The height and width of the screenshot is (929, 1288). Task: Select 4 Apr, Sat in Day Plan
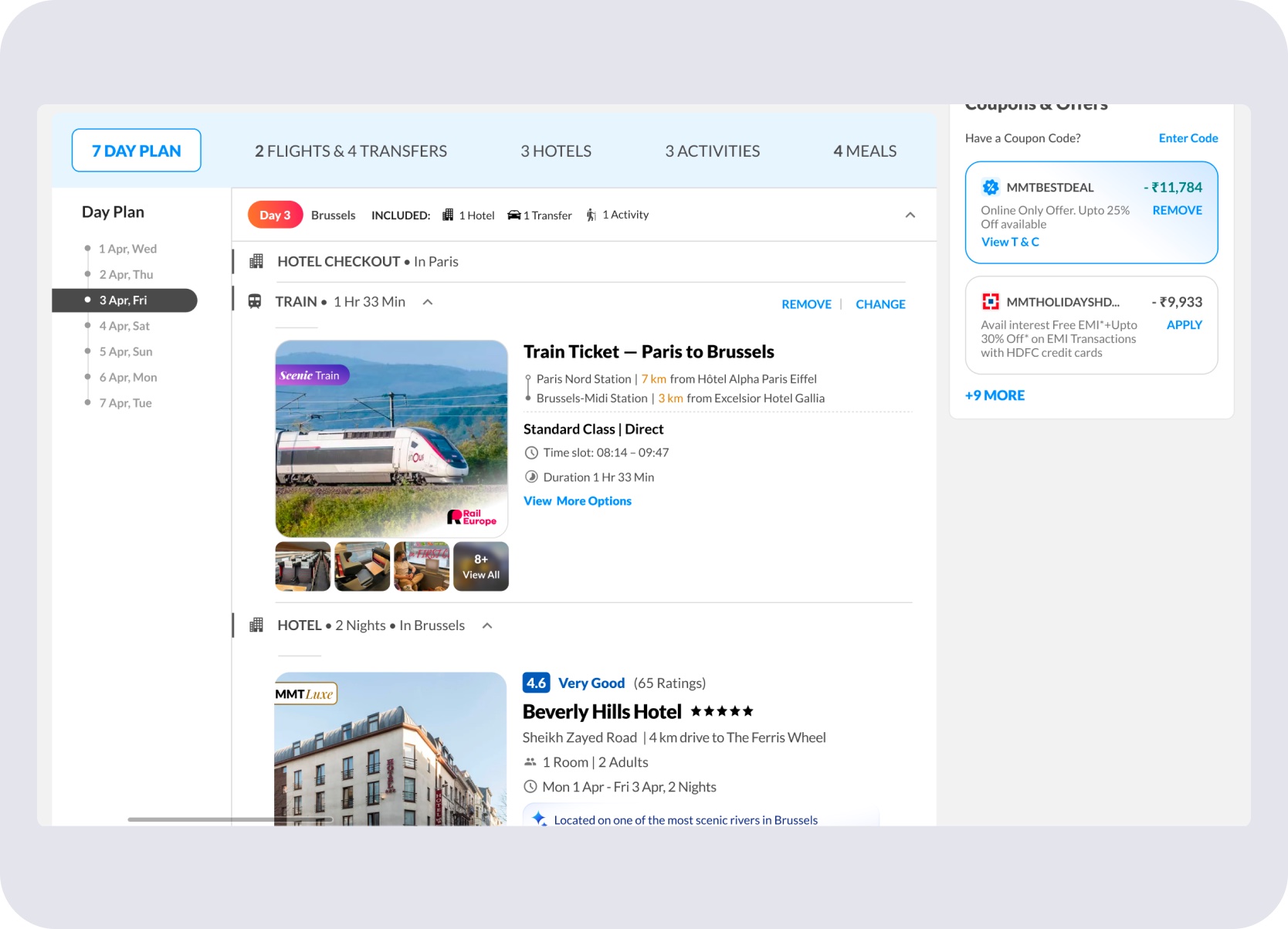pos(124,326)
